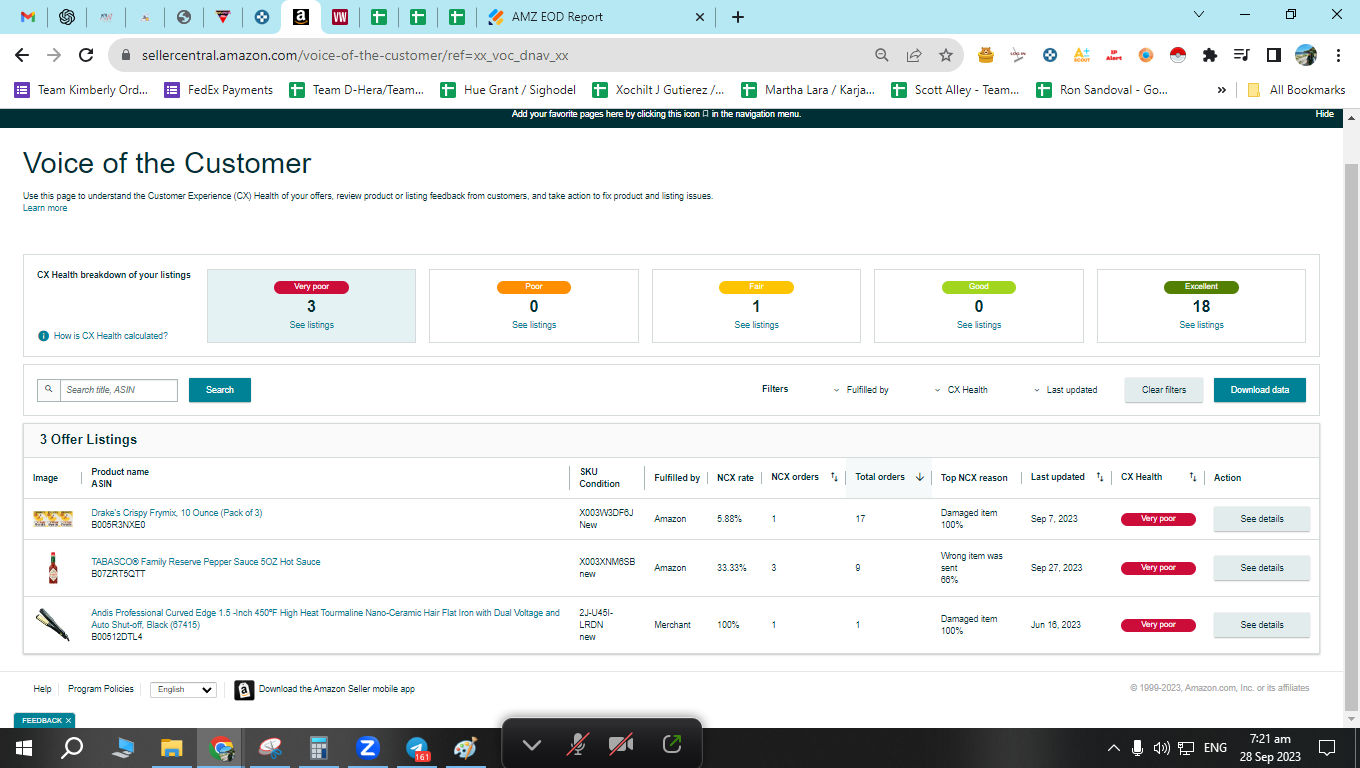Open the media controls icon

[x=1242, y=55]
